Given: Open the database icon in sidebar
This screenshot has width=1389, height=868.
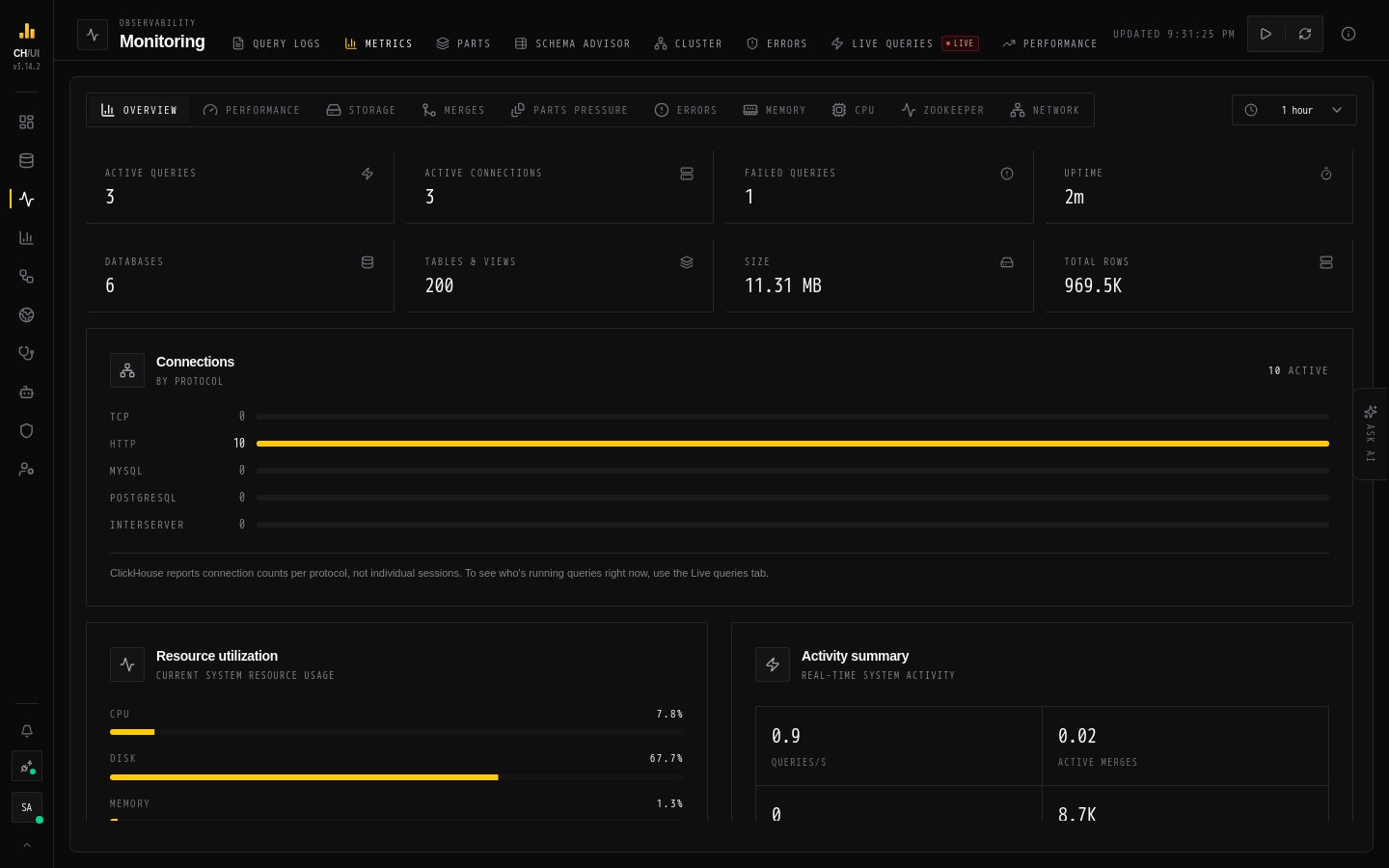Looking at the screenshot, I should pyautogui.click(x=26, y=161).
